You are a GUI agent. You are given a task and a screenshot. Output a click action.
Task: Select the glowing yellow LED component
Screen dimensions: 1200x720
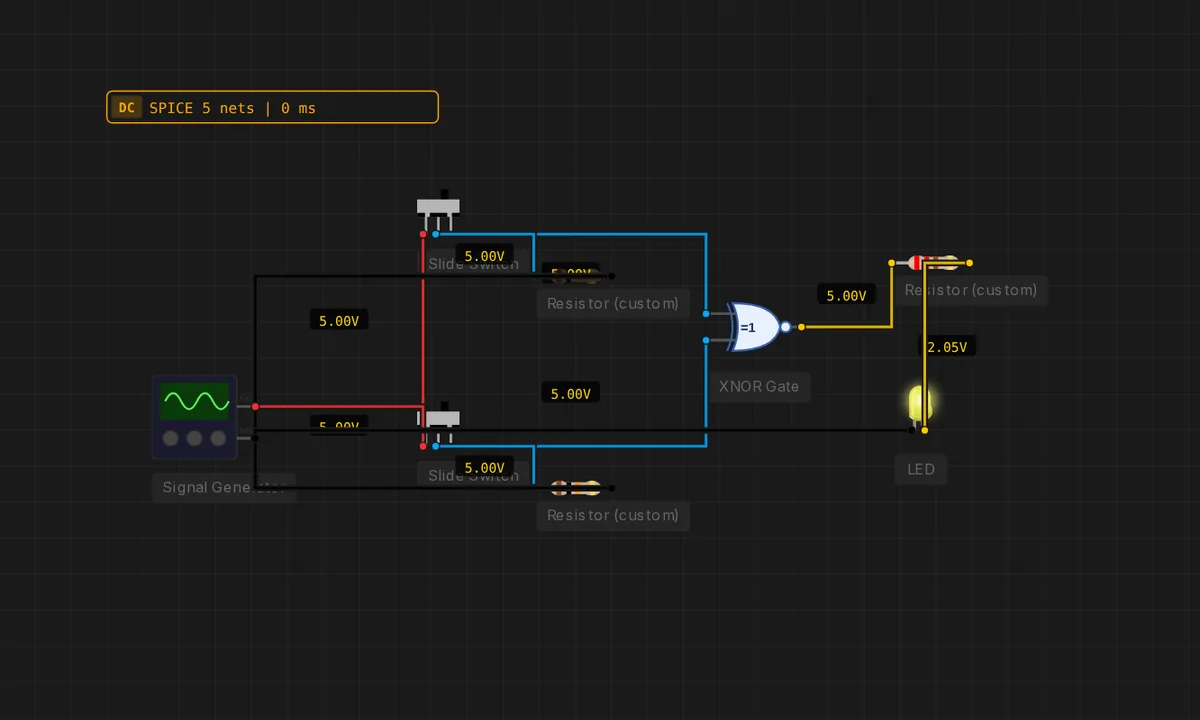[920, 404]
